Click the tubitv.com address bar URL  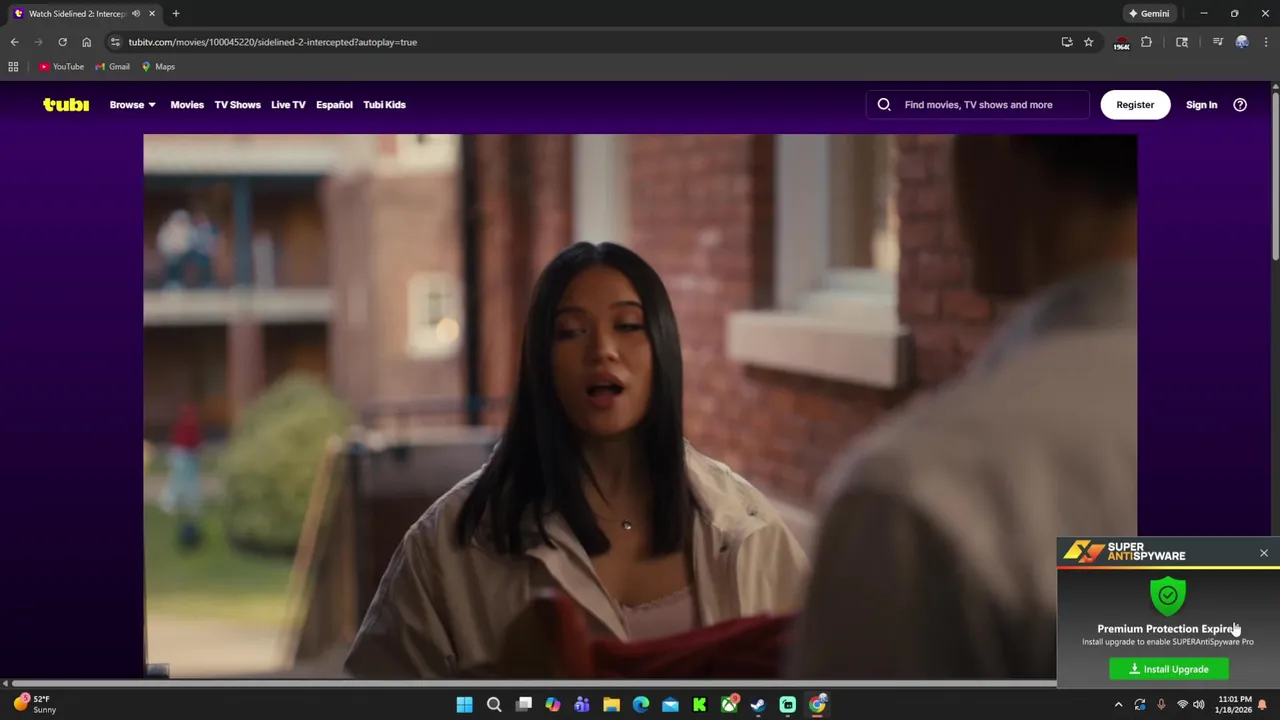[x=272, y=42]
